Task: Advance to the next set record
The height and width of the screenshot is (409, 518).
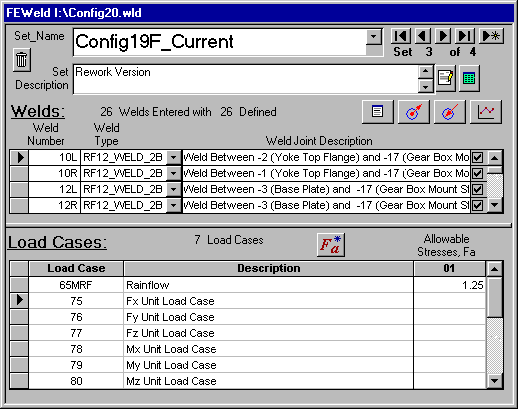Action: click(x=443, y=36)
